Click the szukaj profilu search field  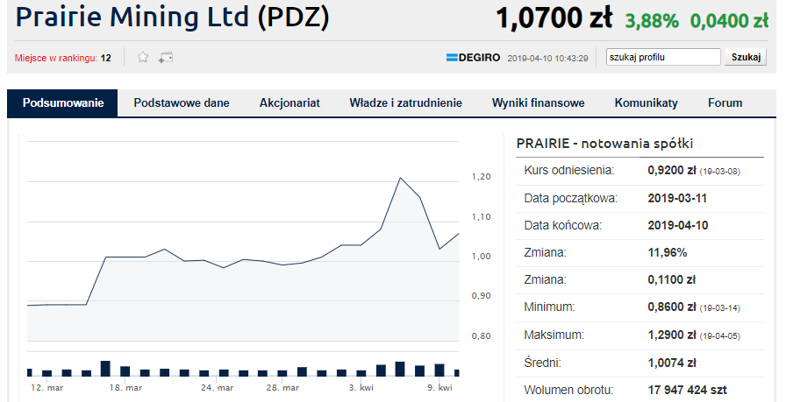click(x=663, y=57)
